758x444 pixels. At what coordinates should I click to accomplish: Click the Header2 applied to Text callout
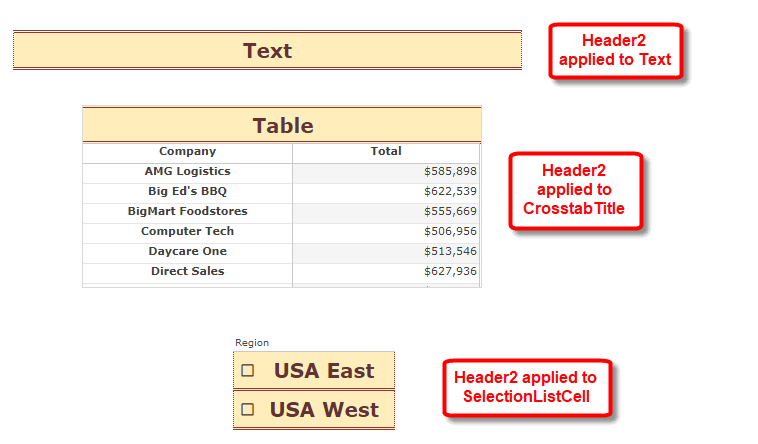click(x=615, y=51)
